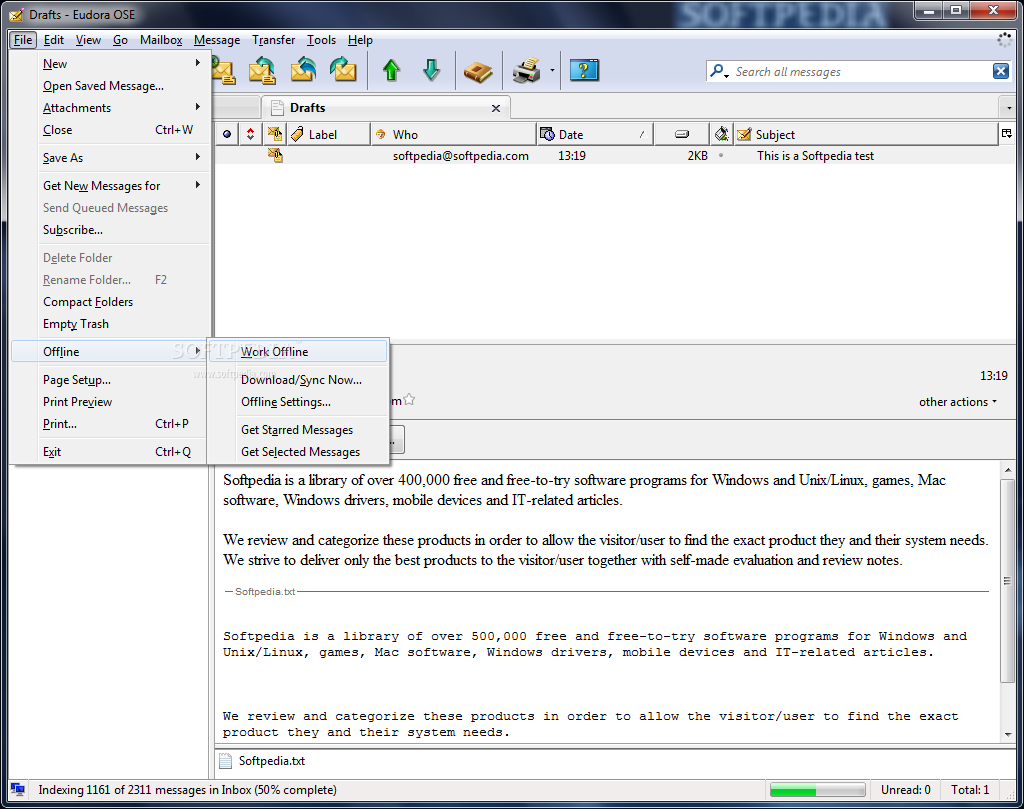Click Exit in File menu
1024x809 pixels.
110,452
